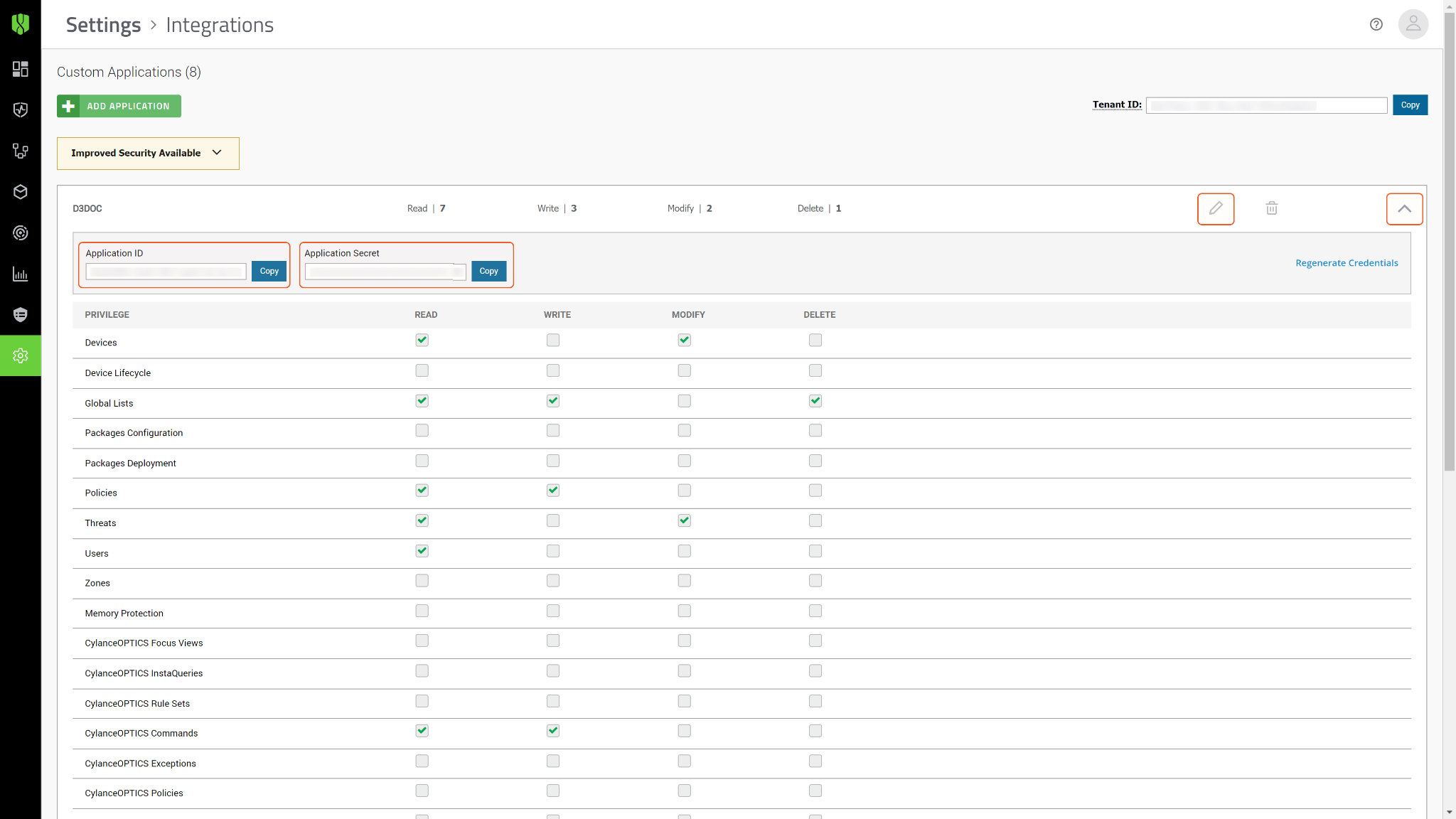Click the Tenant ID input field
Viewport: 1456px width, 819px height.
(x=1266, y=105)
